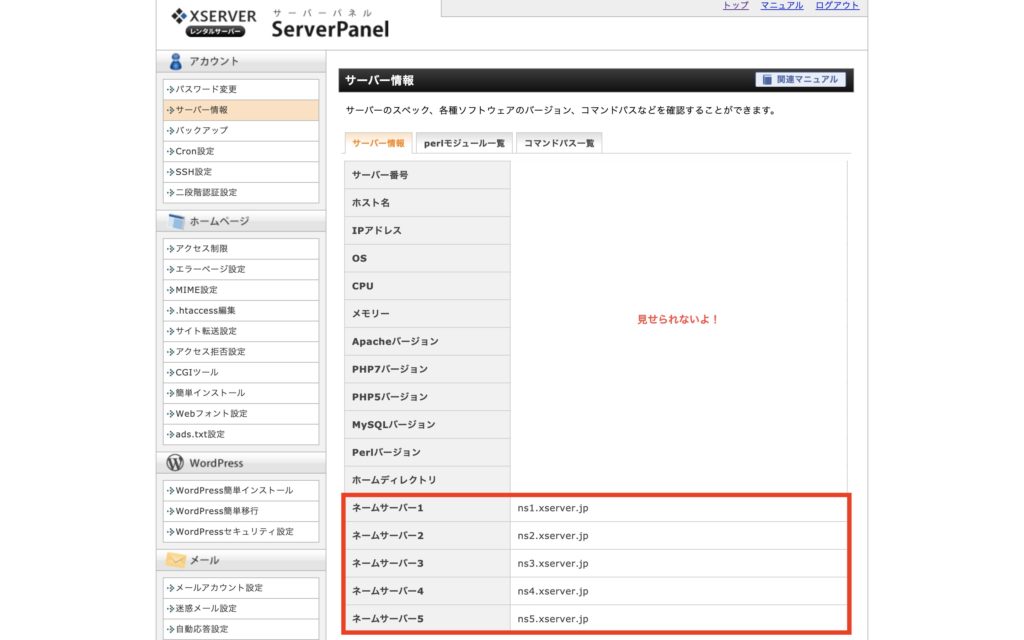Click the Perlバージョン row label
The image size is (1024, 640).
[x=386, y=453]
